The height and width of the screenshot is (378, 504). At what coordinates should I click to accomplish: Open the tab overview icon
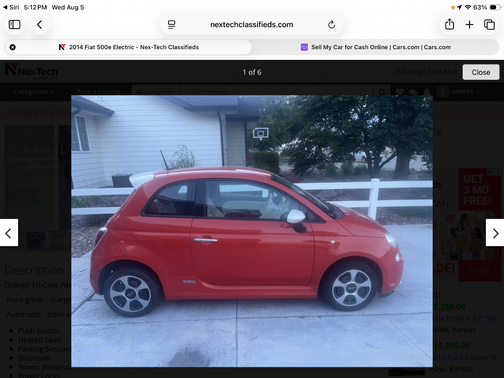click(x=489, y=25)
